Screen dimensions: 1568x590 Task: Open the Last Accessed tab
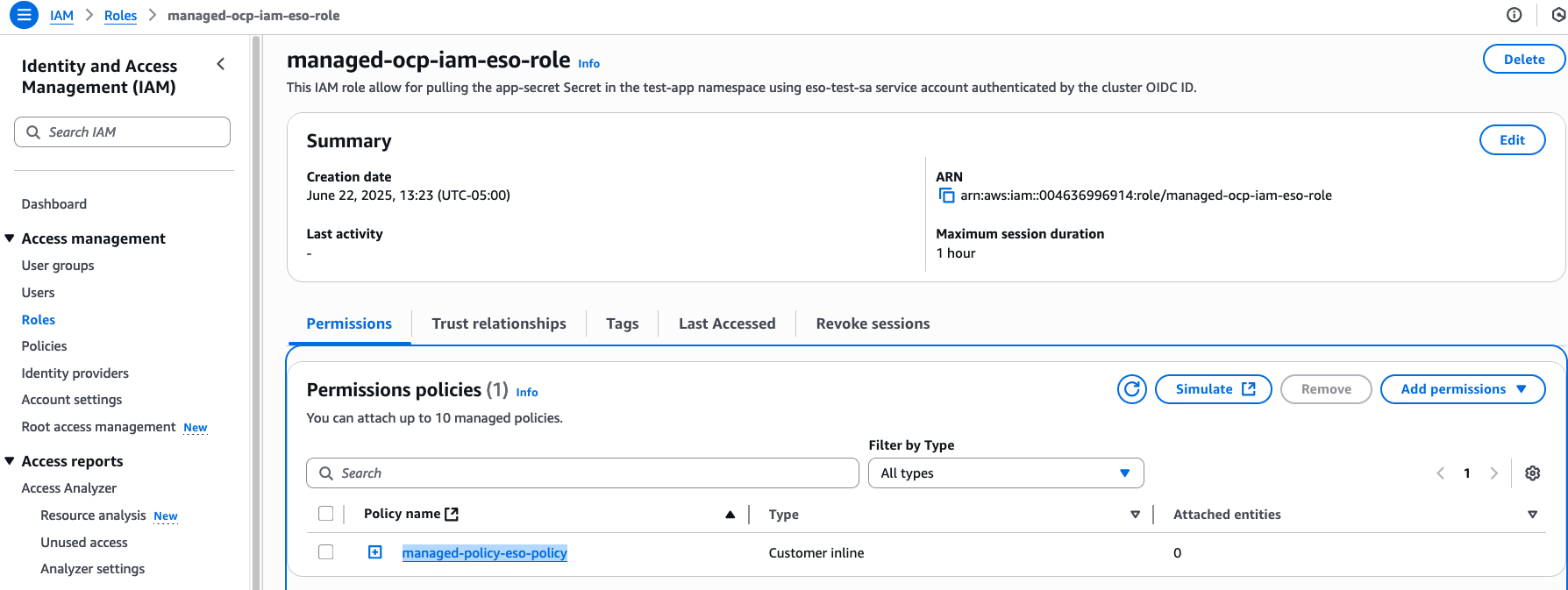coord(726,323)
